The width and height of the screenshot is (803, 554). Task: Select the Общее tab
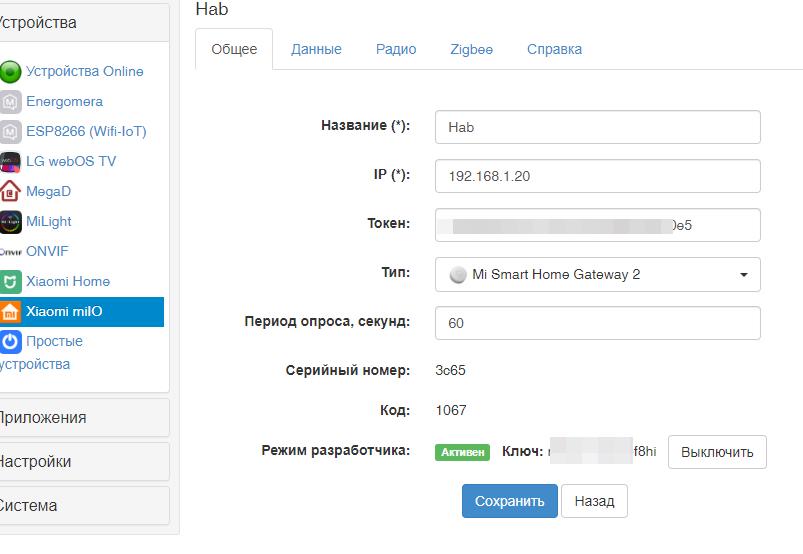tap(234, 49)
